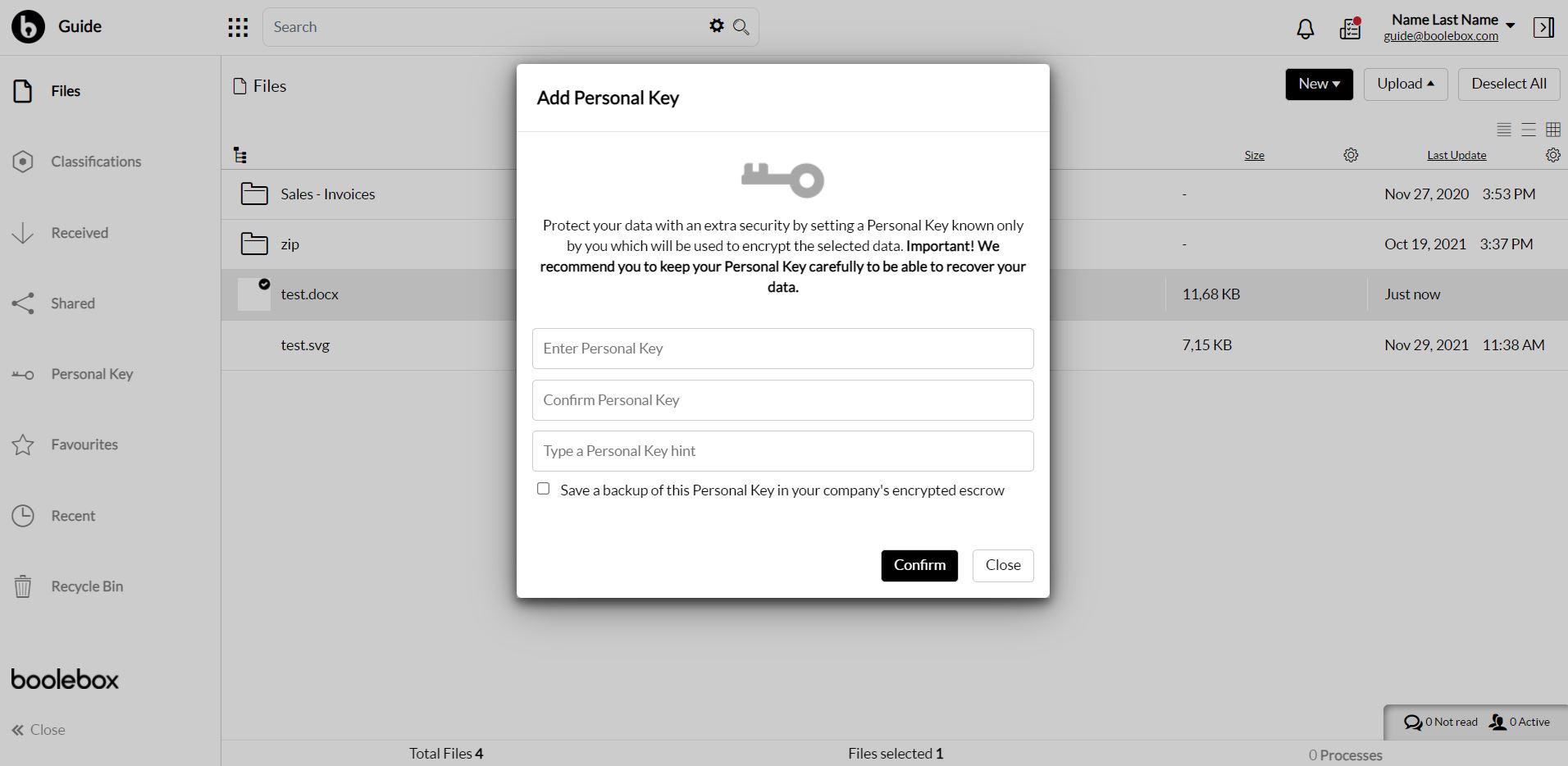Screen dimensions: 1568x766
Task: Open notifications bell icon
Action: (x=1305, y=29)
